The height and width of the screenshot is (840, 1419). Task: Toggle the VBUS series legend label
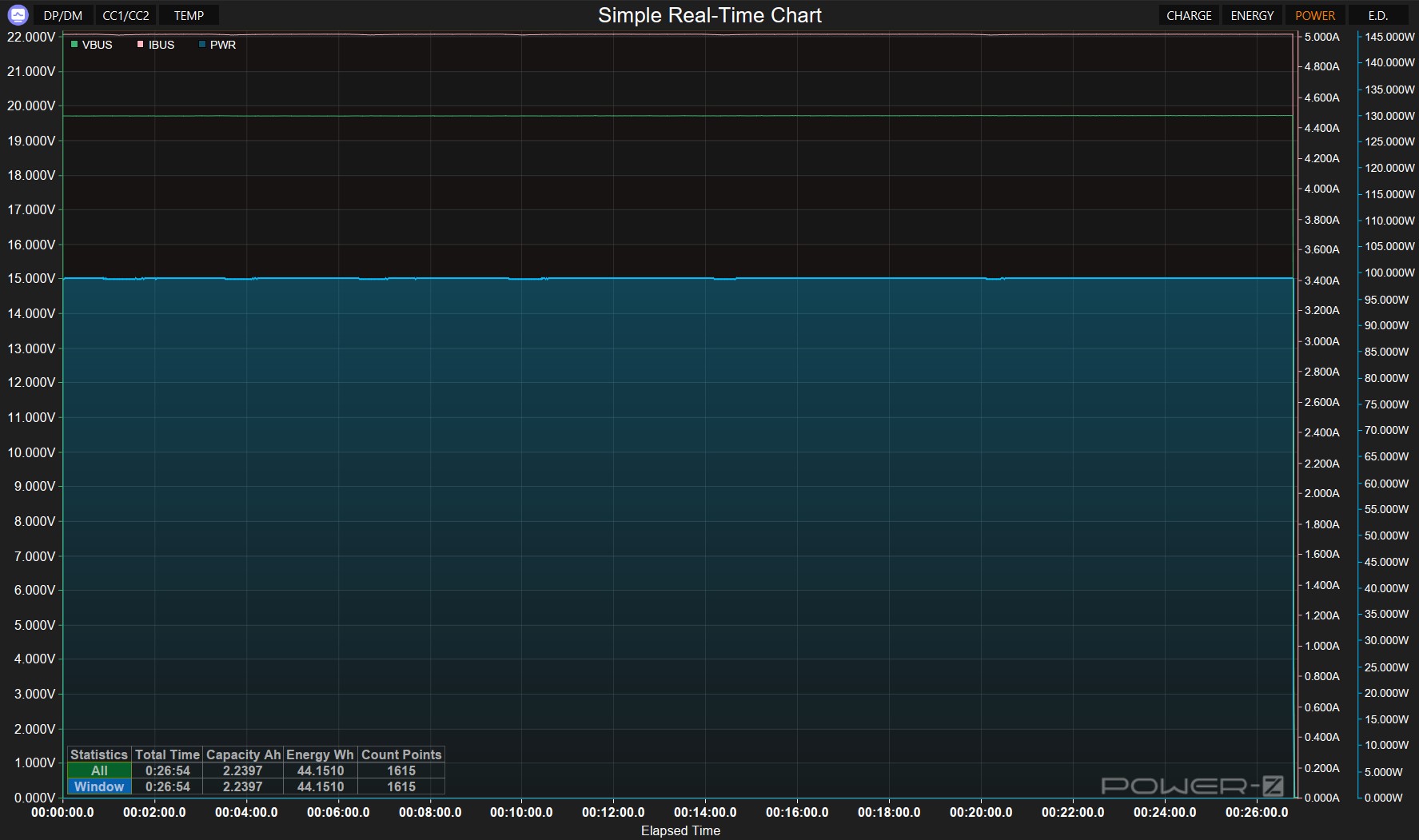[98, 45]
